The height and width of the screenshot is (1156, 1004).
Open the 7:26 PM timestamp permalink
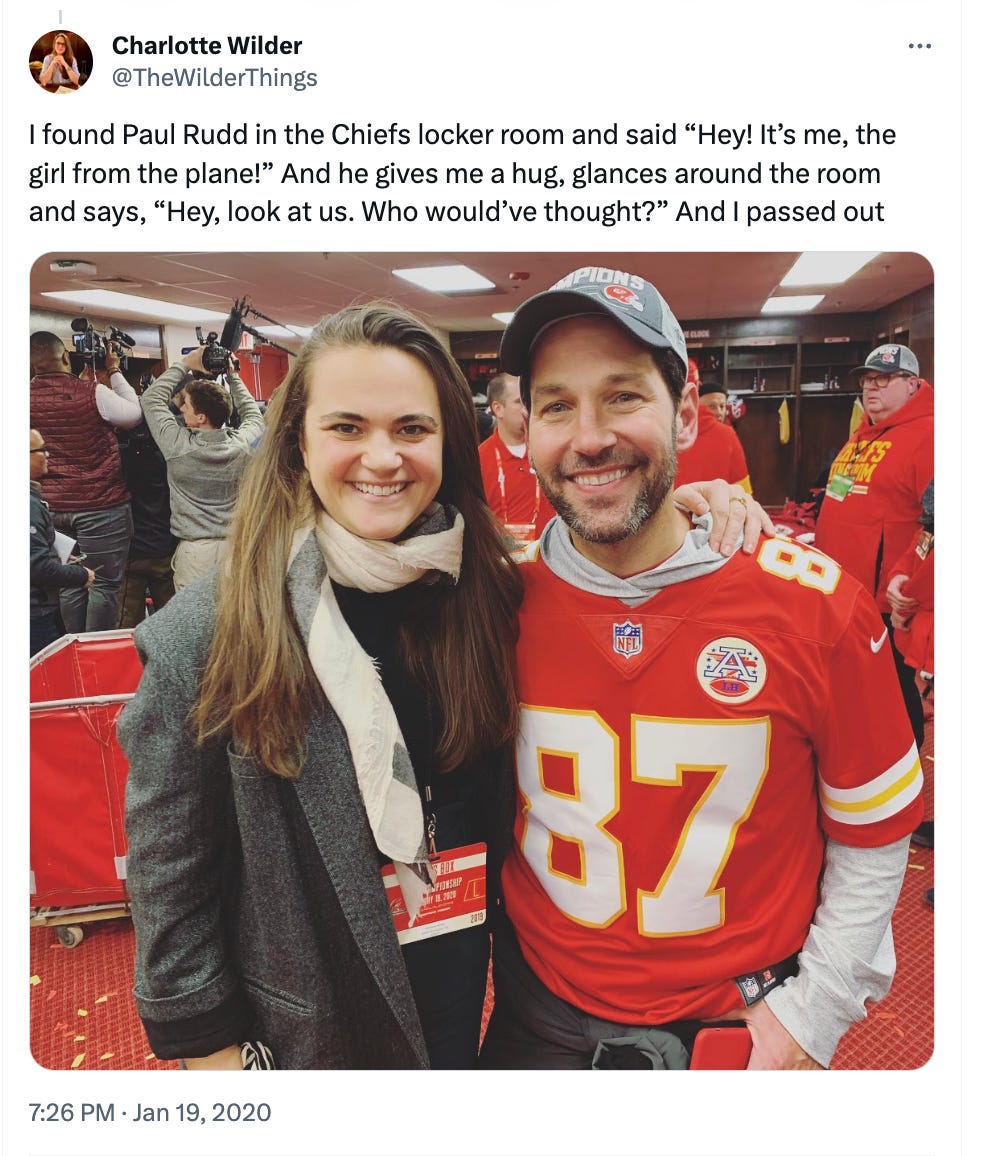coord(72,1112)
